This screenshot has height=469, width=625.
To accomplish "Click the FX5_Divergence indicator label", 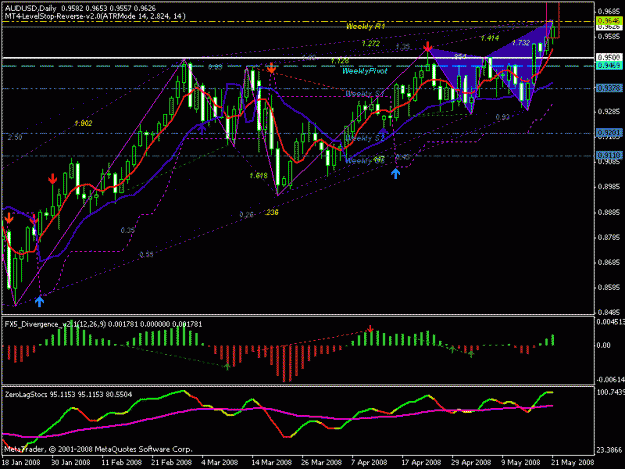I will click(103, 324).
